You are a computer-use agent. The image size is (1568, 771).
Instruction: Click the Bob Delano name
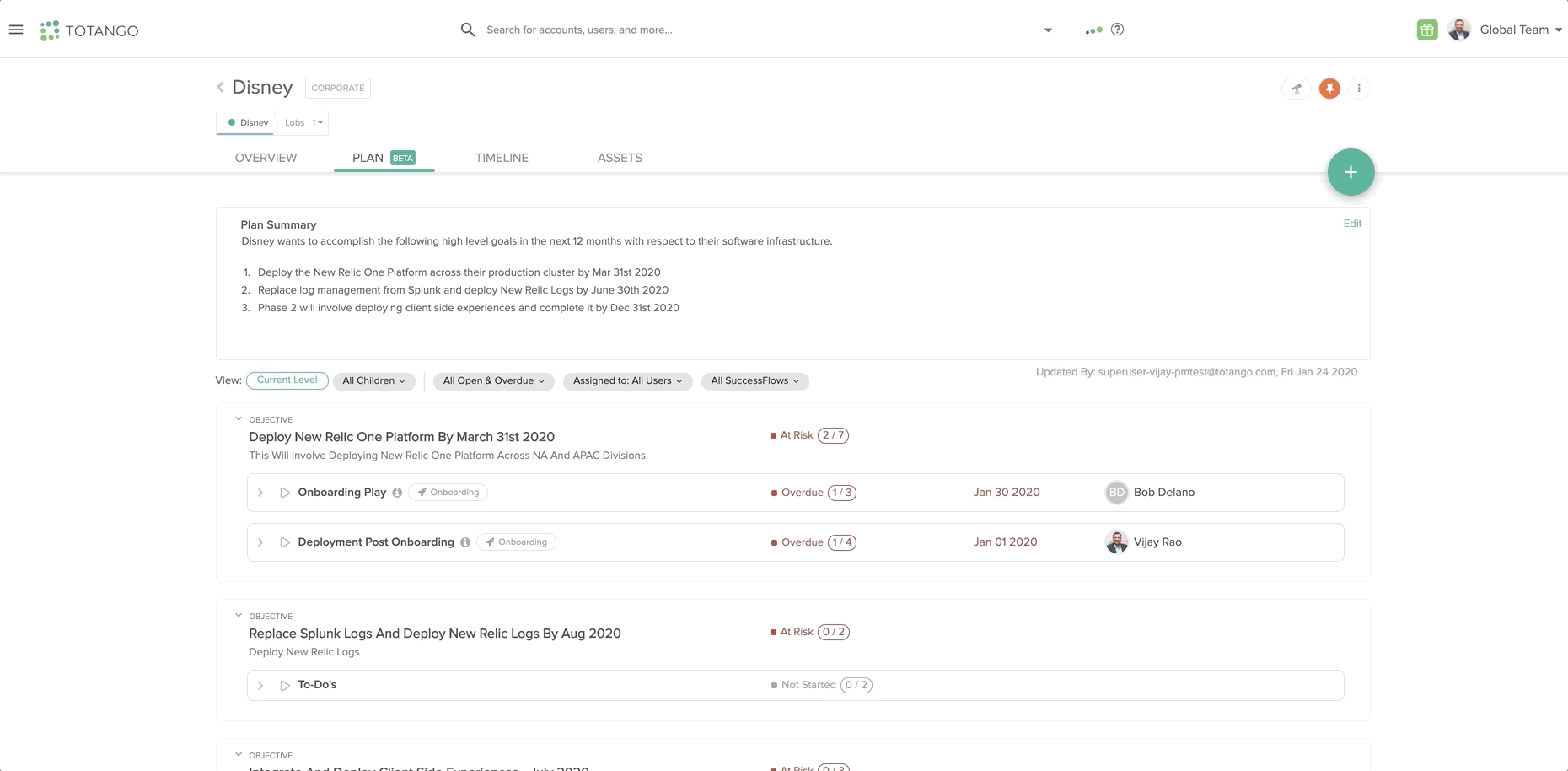(x=1164, y=493)
